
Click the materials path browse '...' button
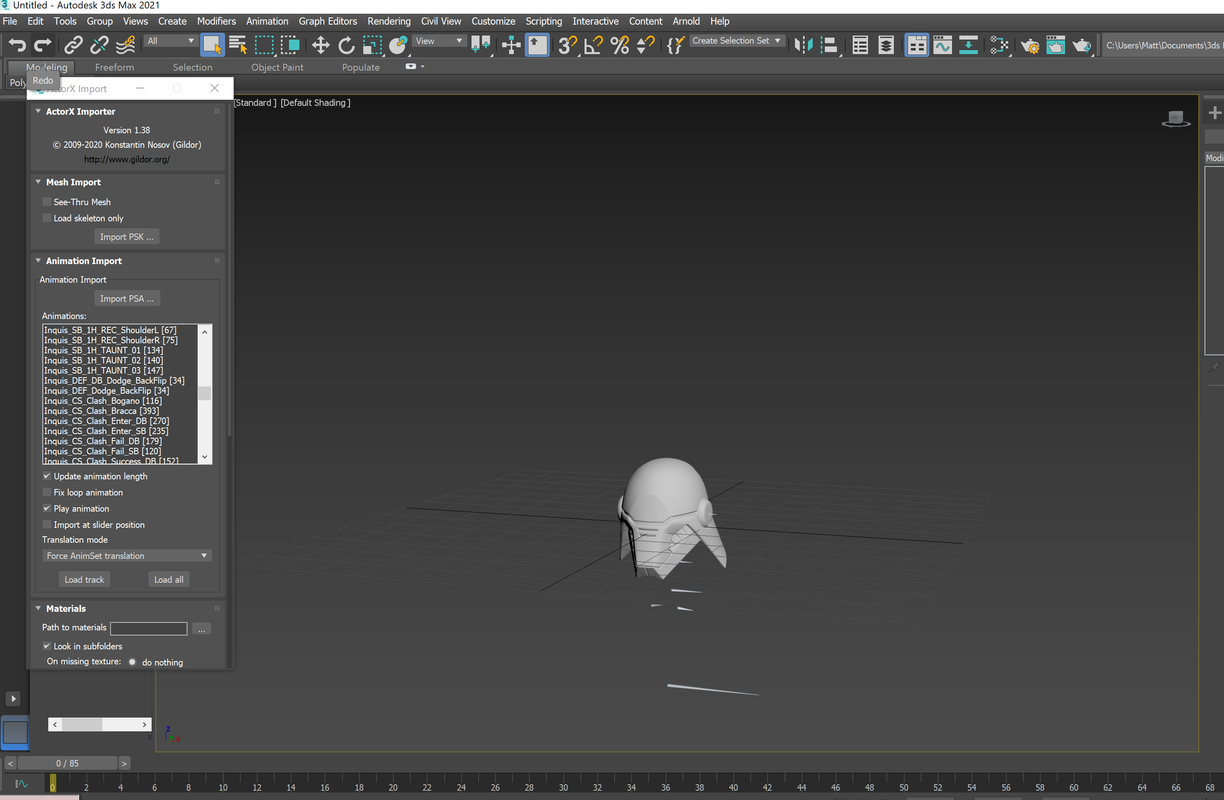(x=201, y=629)
